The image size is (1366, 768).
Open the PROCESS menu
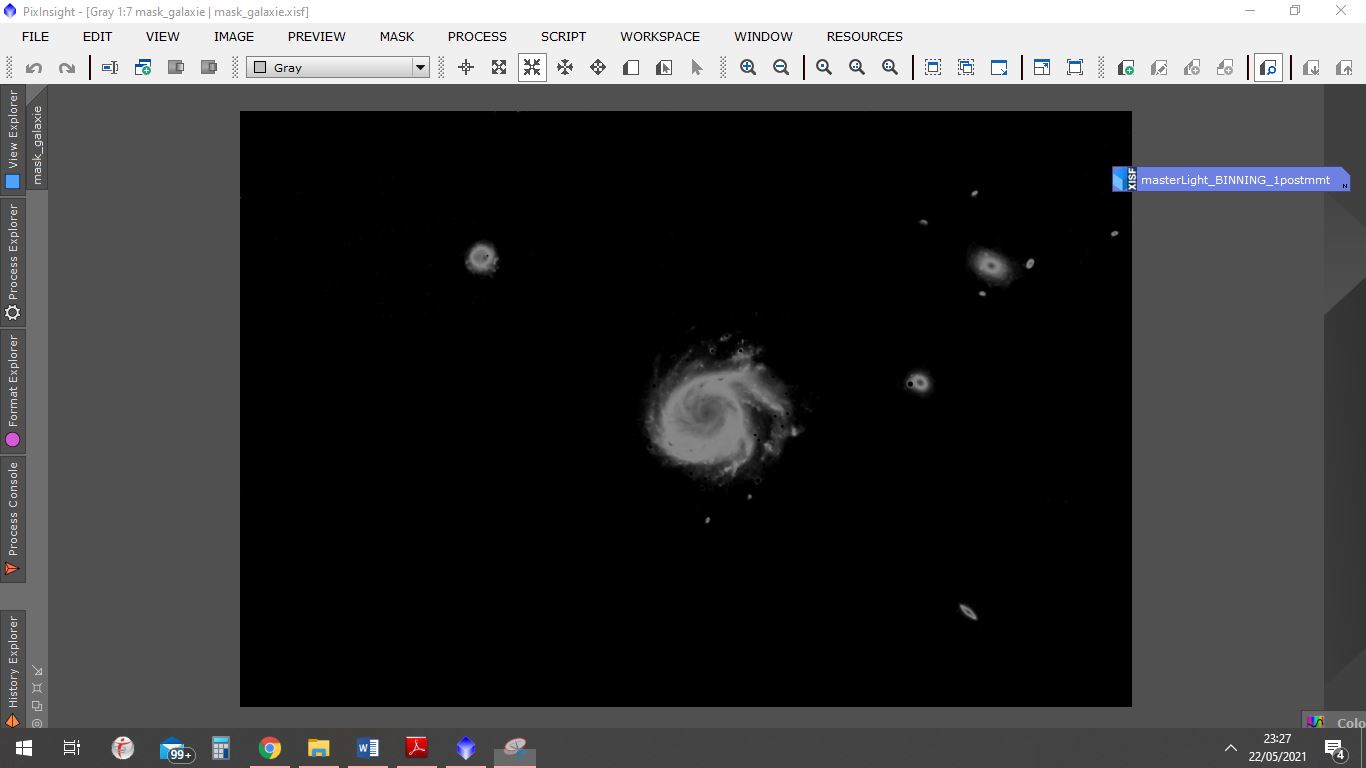pos(477,36)
